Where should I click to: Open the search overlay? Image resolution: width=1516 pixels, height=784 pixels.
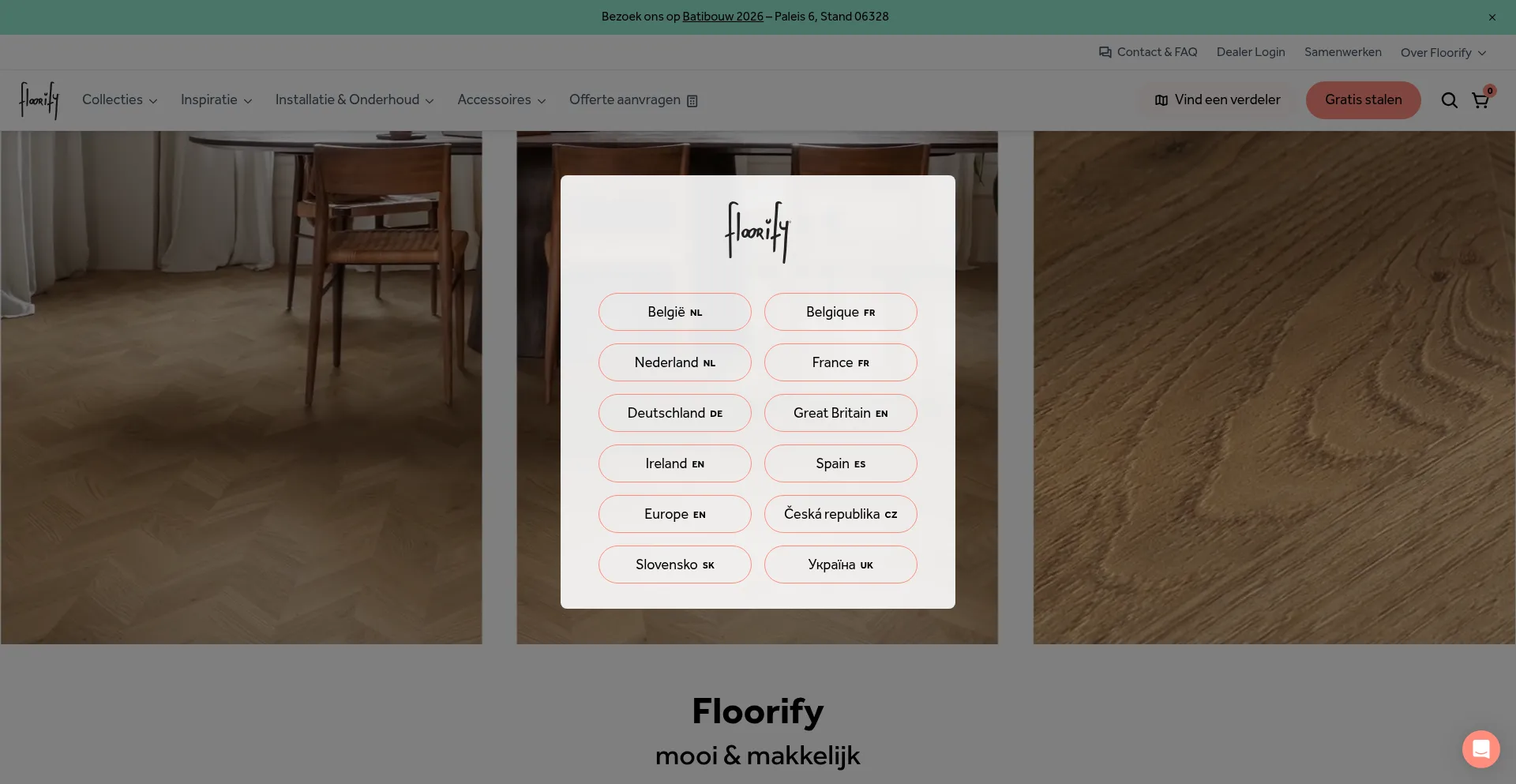coord(1450,100)
